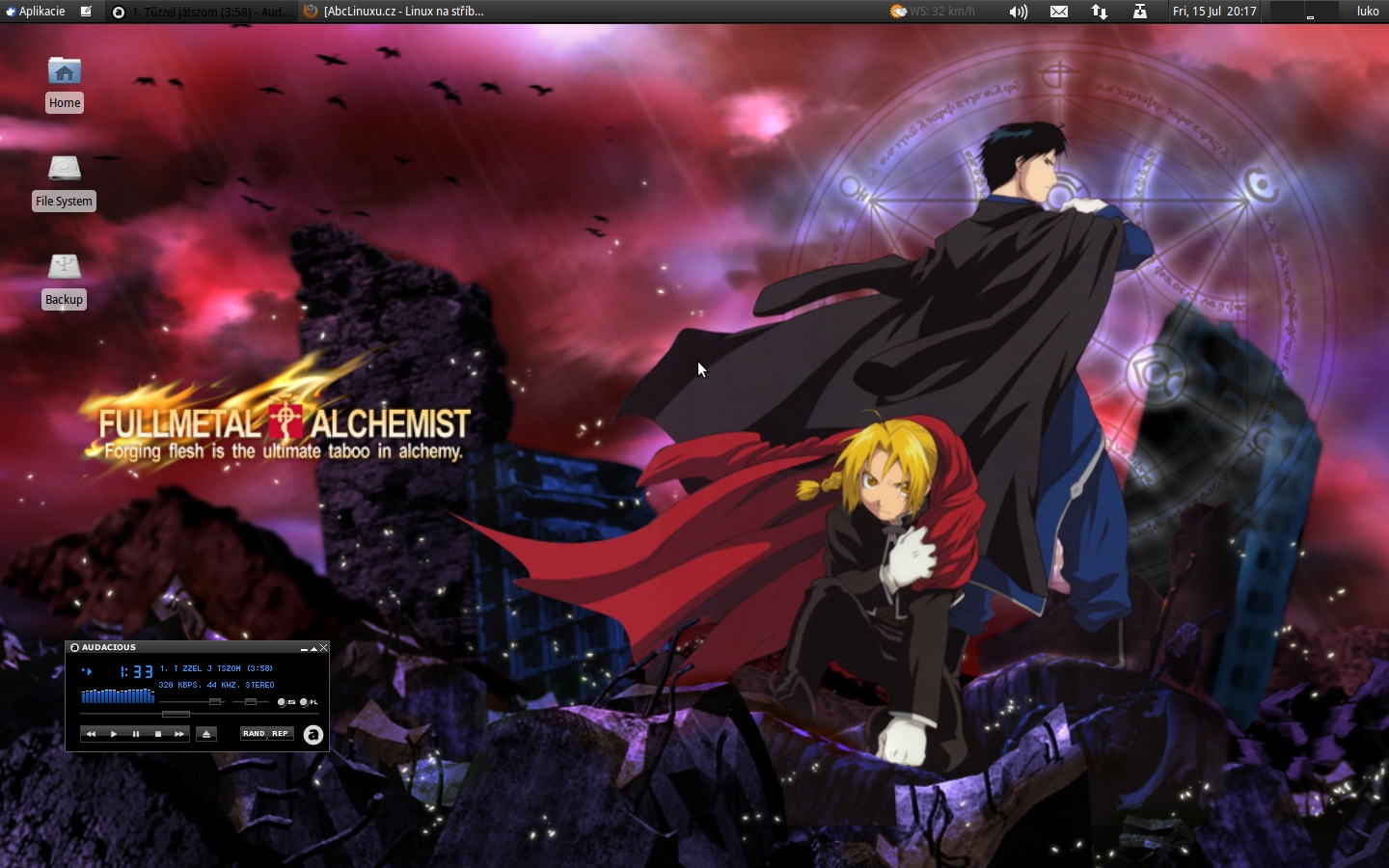Click the 1:33 elapsed time display
Image resolution: width=1389 pixels, height=868 pixels.
[136, 671]
